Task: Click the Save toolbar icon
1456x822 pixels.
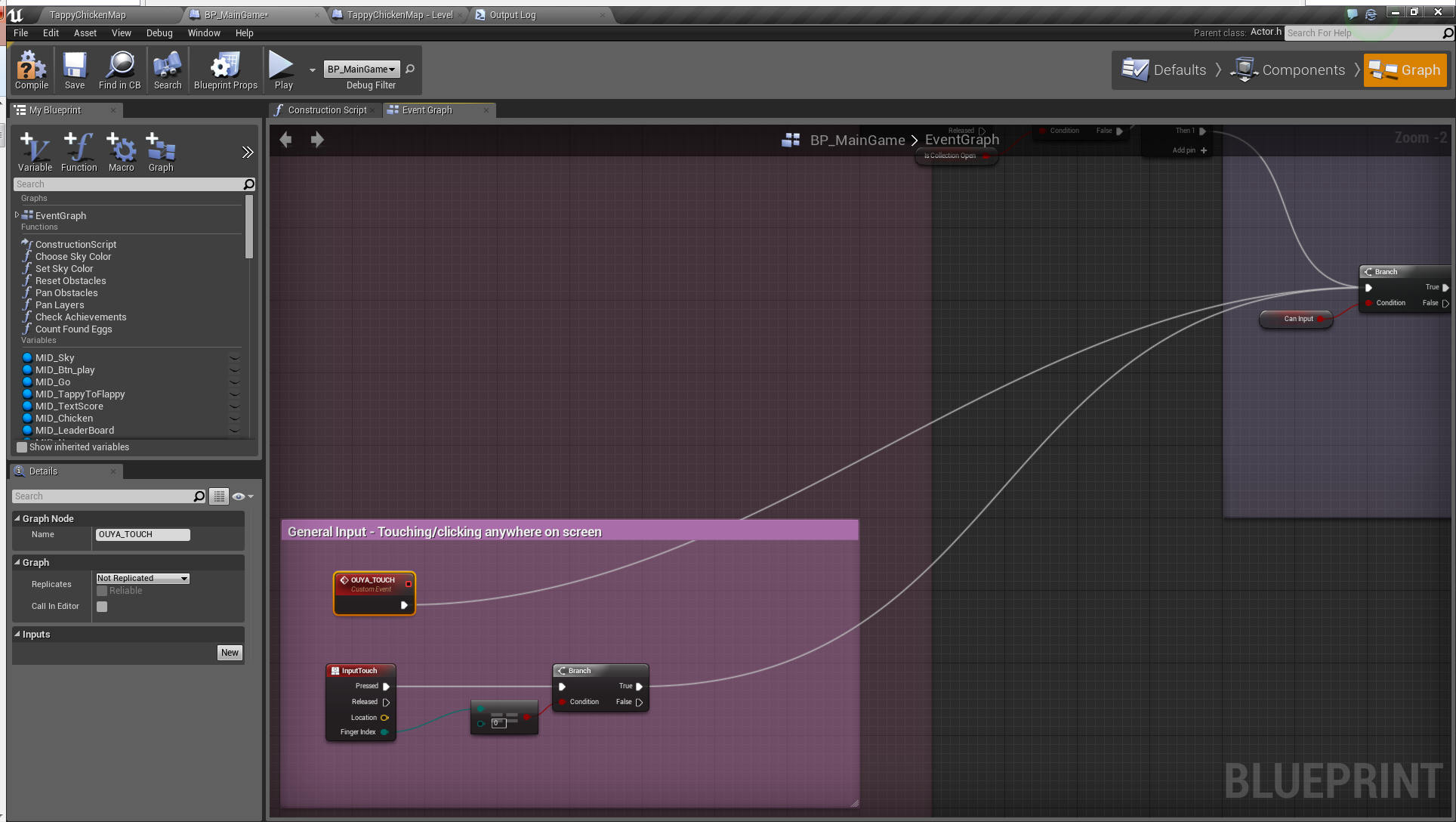Action: pos(74,67)
